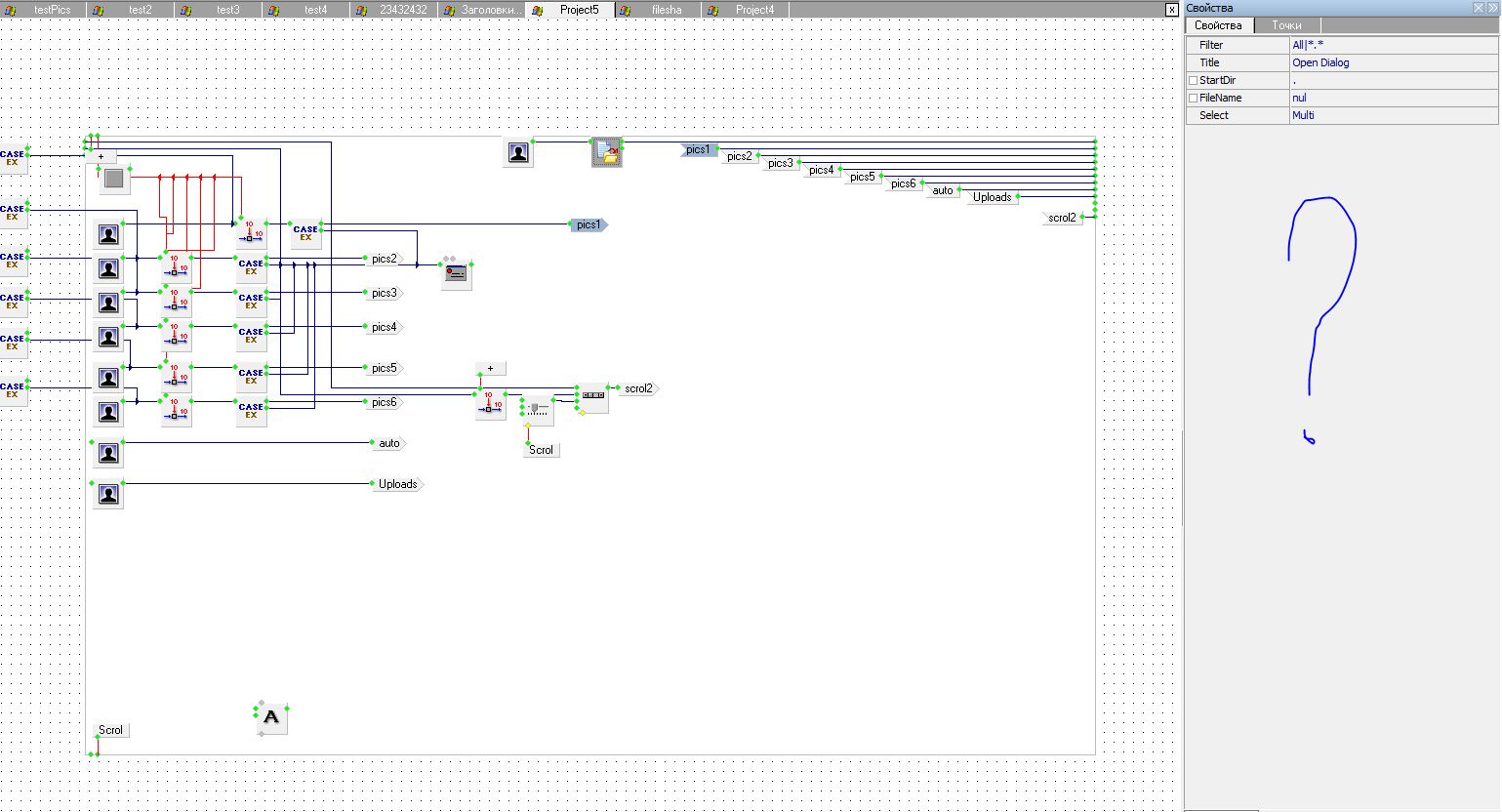Select the CASE EX element feeding pics1
The width and height of the screenshot is (1502, 812).
(305, 234)
